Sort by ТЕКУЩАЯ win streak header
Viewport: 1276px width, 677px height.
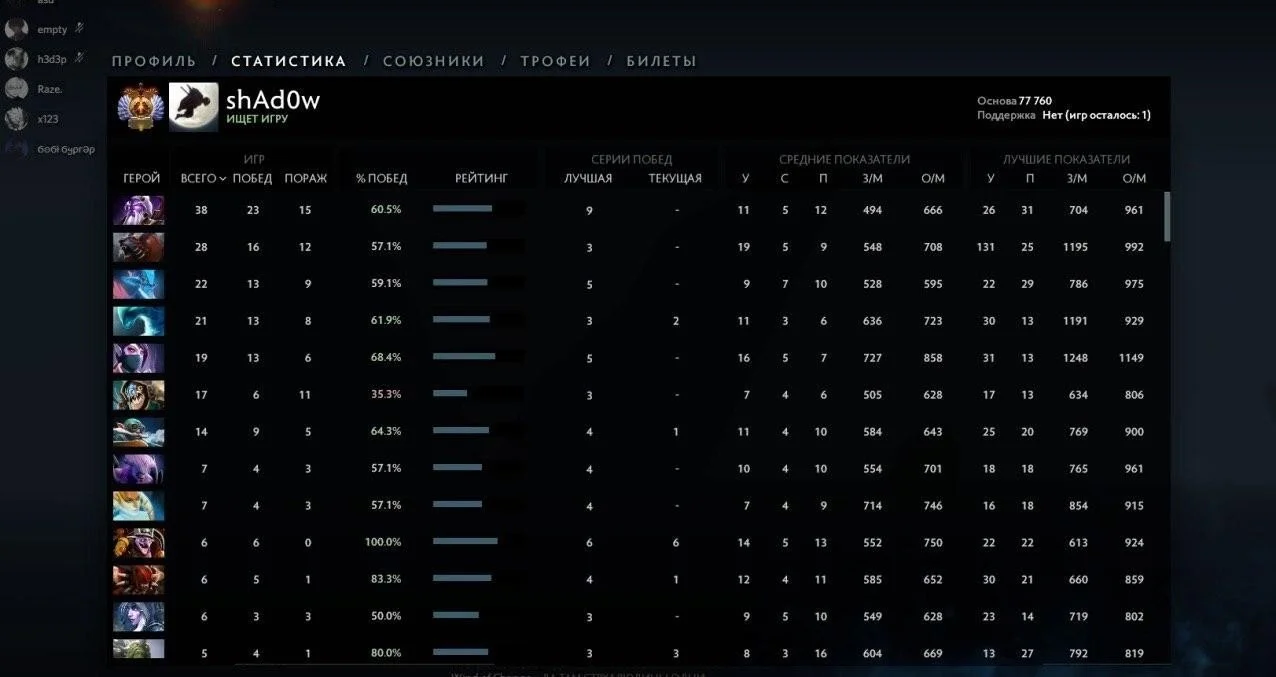click(x=675, y=178)
